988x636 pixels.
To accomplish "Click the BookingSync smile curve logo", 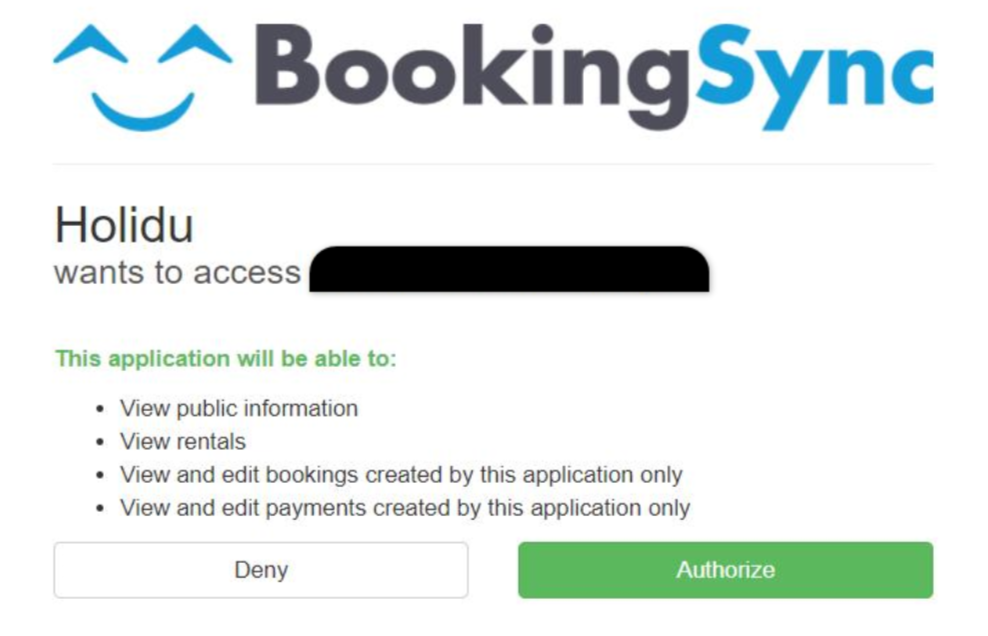I will [x=143, y=108].
